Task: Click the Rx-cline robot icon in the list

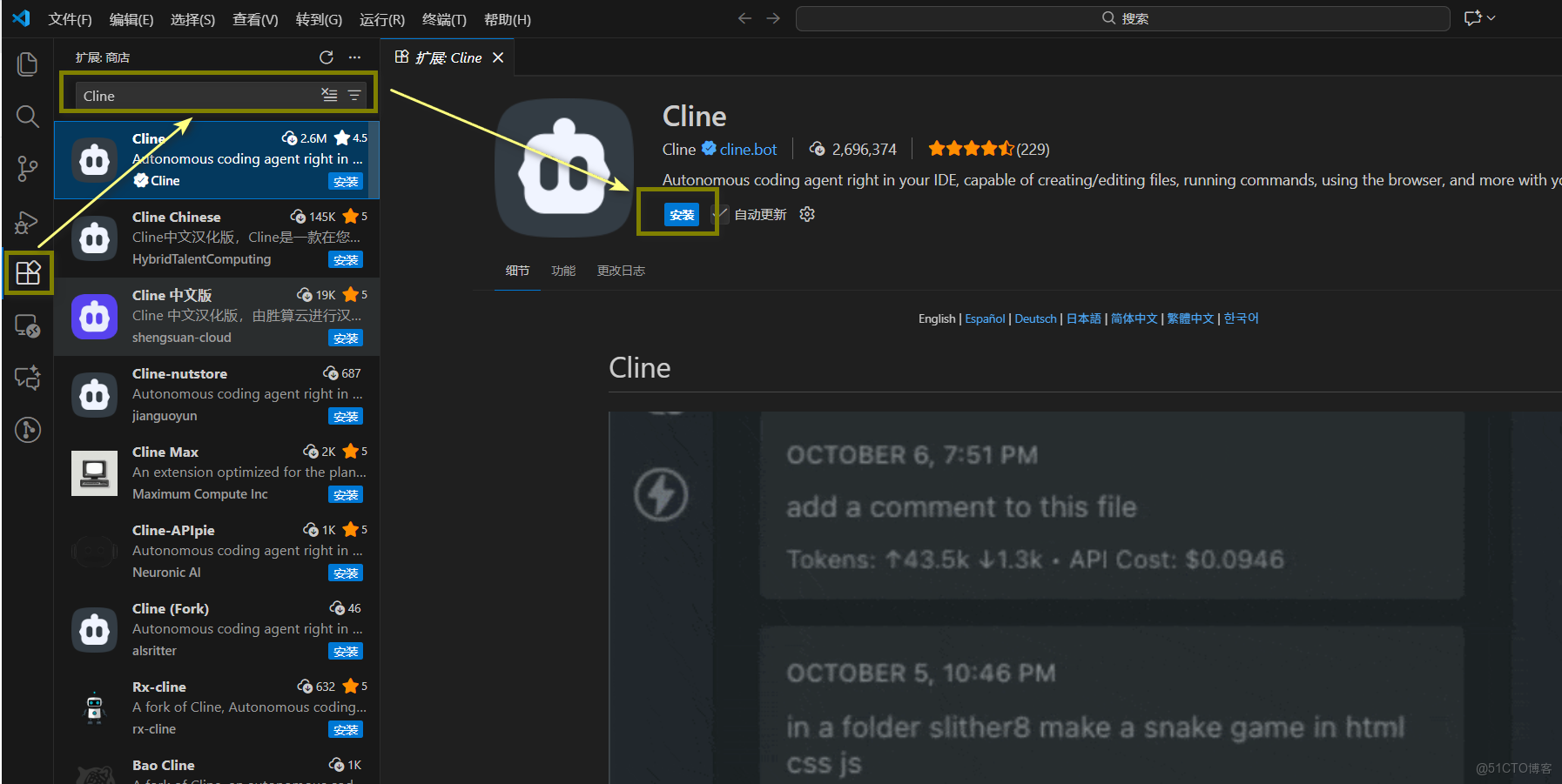Action: click(94, 708)
